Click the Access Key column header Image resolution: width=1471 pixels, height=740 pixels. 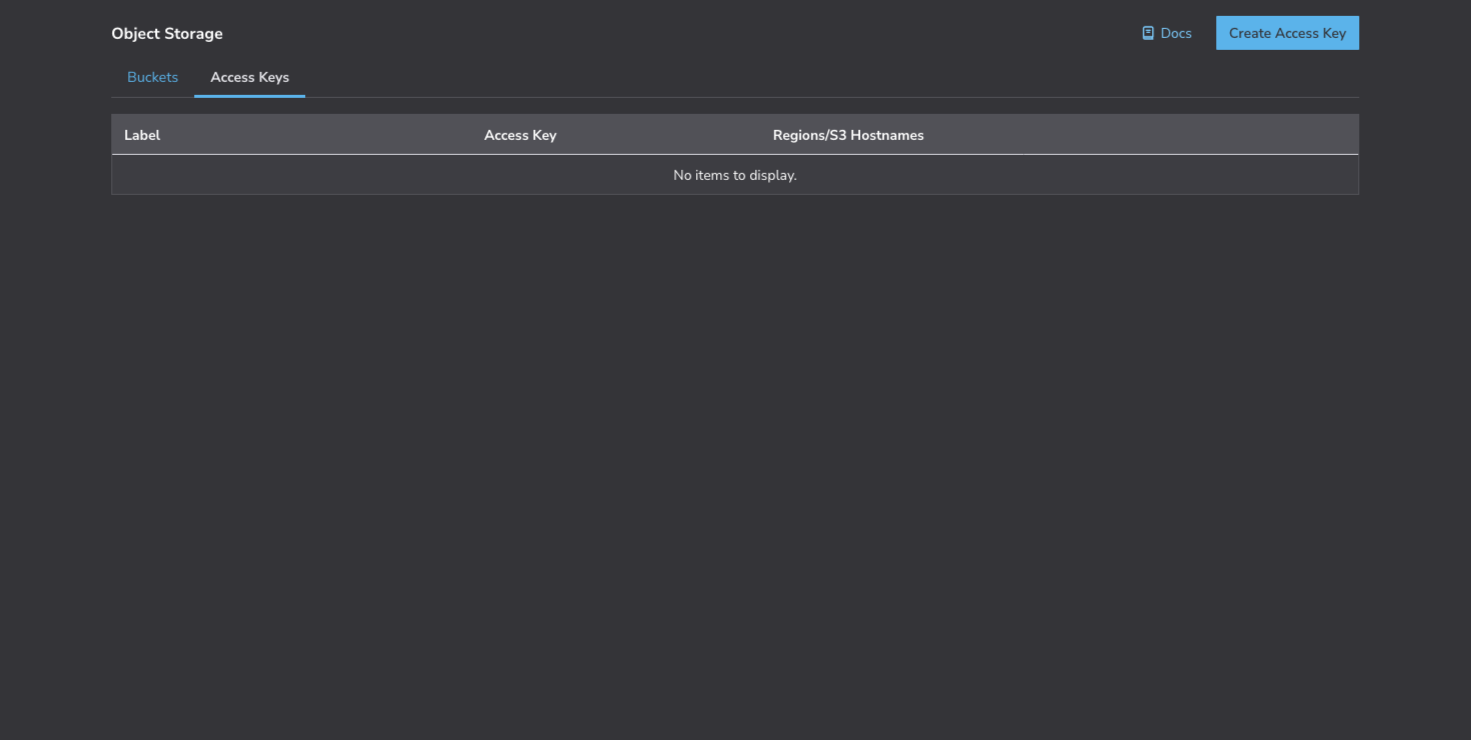520,135
